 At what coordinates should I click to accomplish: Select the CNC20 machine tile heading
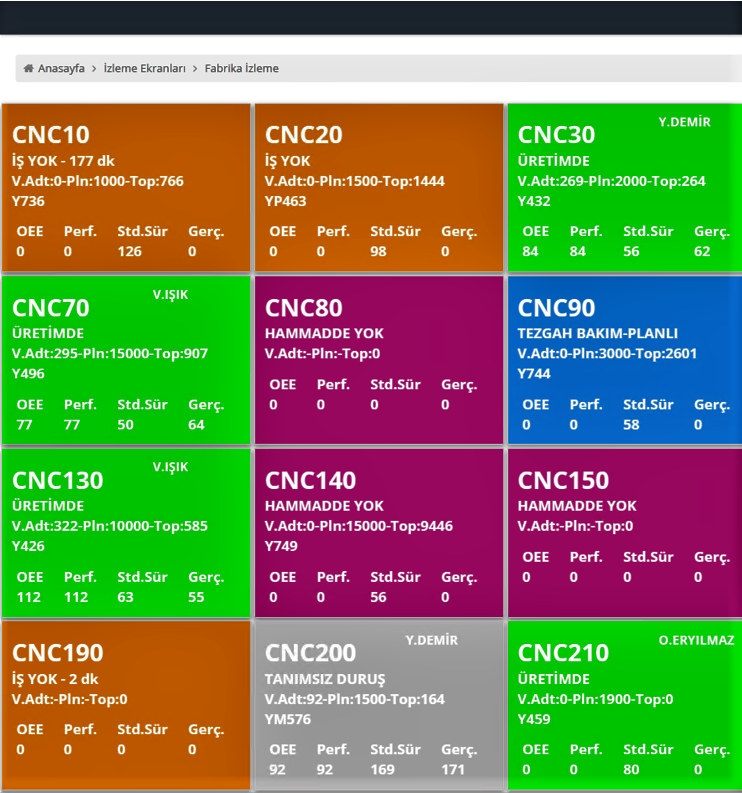click(x=304, y=135)
